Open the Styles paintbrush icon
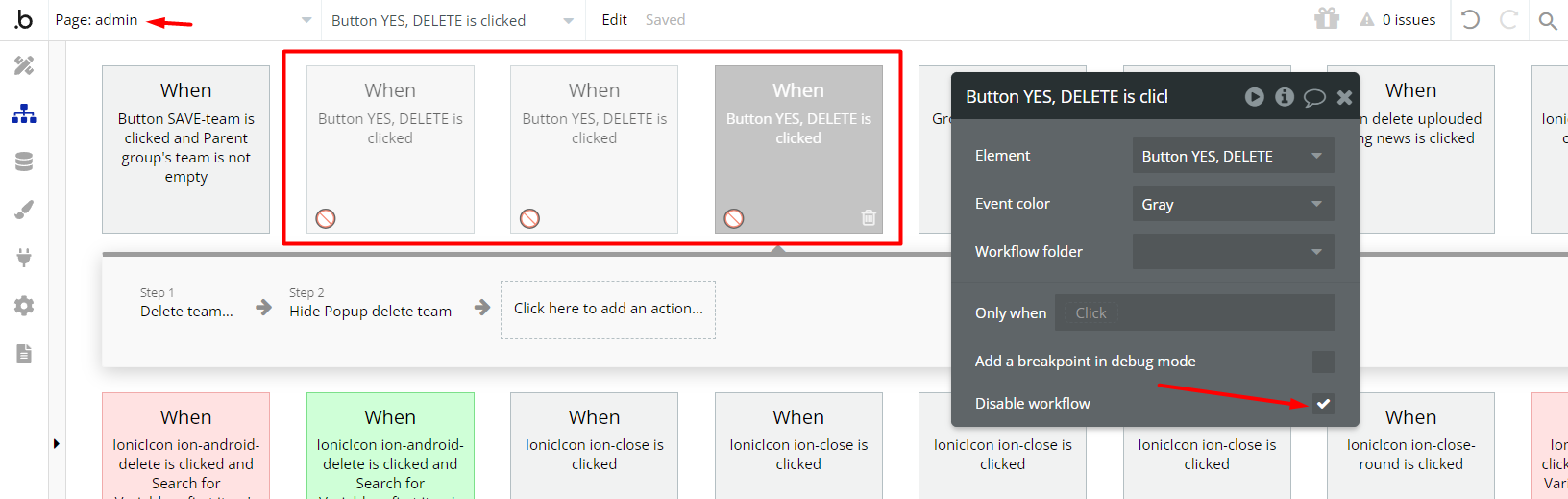This screenshot has width=1568, height=499. tap(24, 210)
